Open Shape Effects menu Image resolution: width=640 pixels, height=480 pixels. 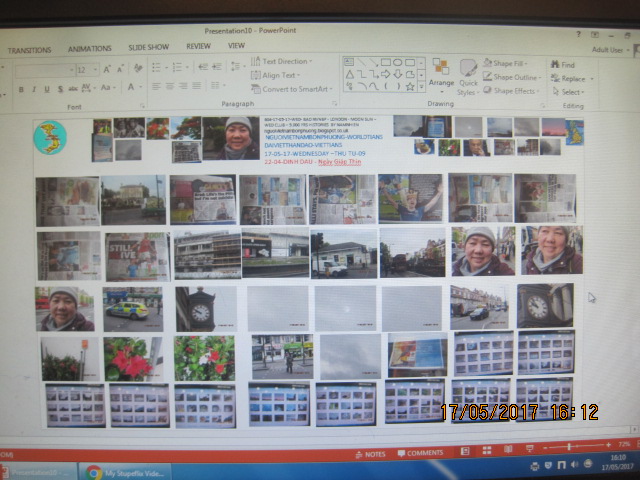[x=512, y=91]
